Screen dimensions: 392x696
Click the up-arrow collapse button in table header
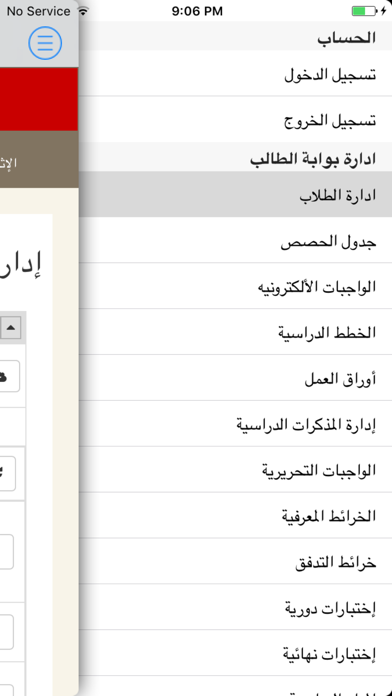pos(11,328)
